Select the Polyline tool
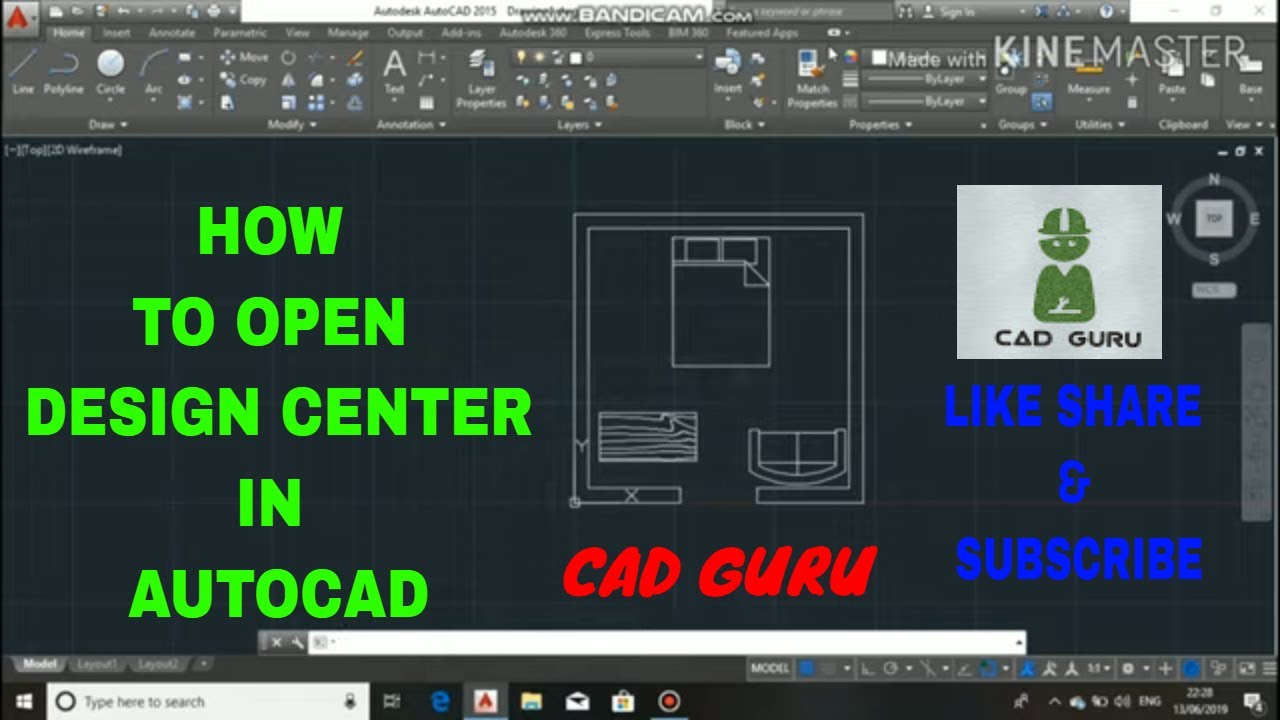1280x720 pixels. point(64,72)
